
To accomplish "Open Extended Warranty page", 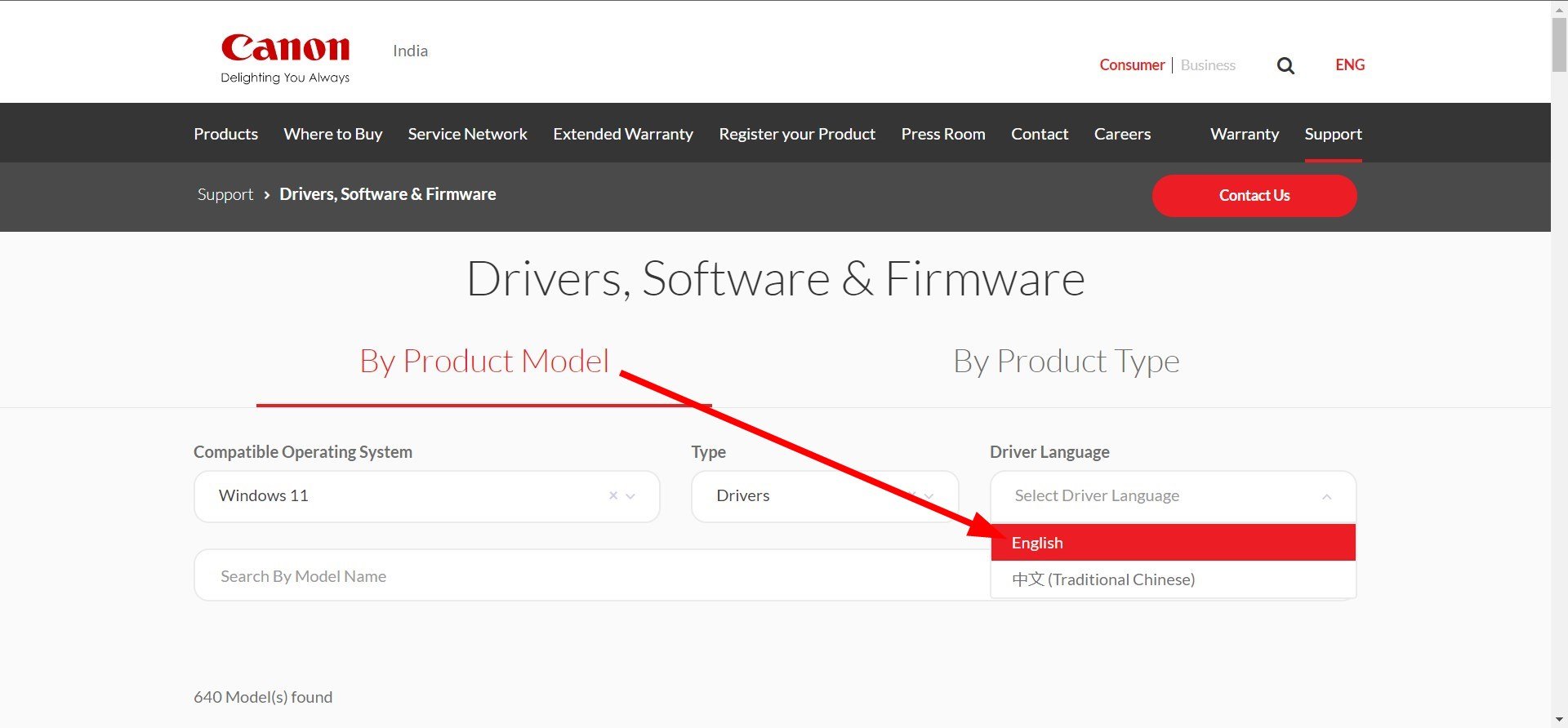I will pyautogui.click(x=623, y=134).
